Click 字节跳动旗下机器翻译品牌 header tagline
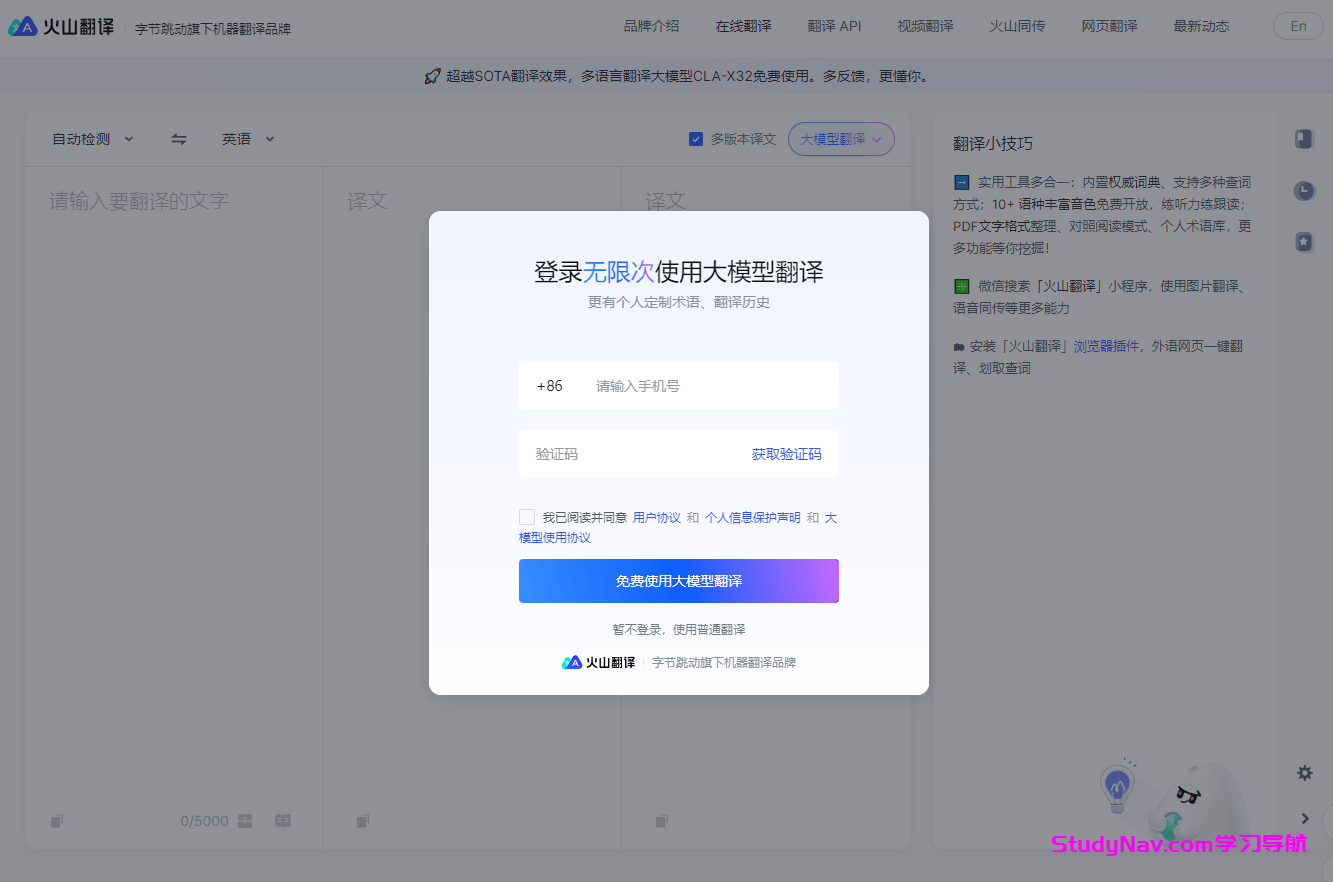The height and width of the screenshot is (882, 1333). 213,29
